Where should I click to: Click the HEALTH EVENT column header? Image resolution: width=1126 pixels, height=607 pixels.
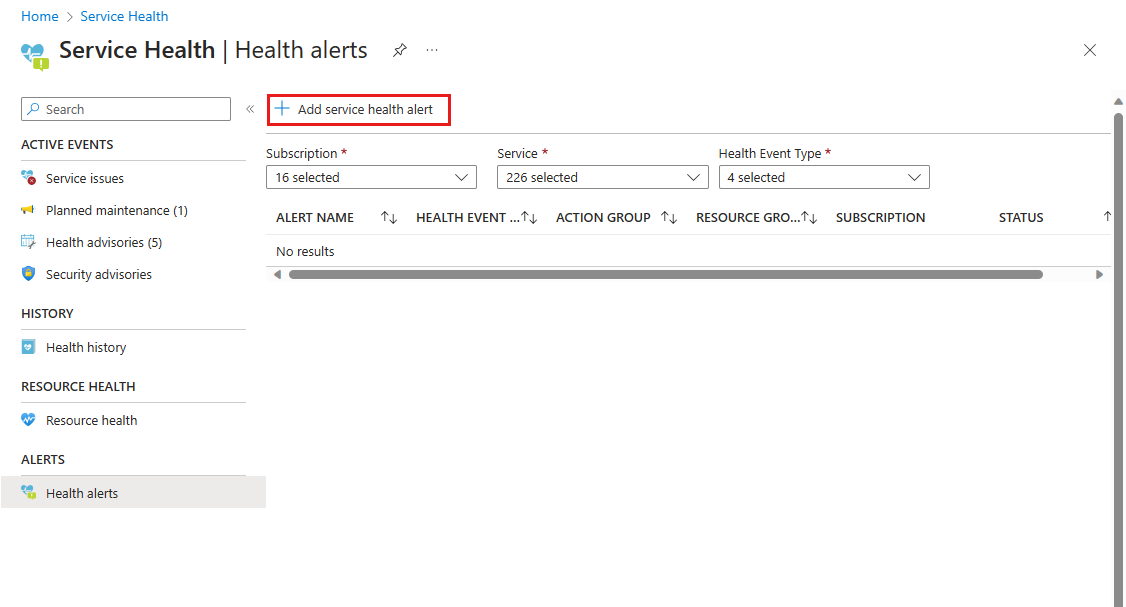(x=467, y=218)
